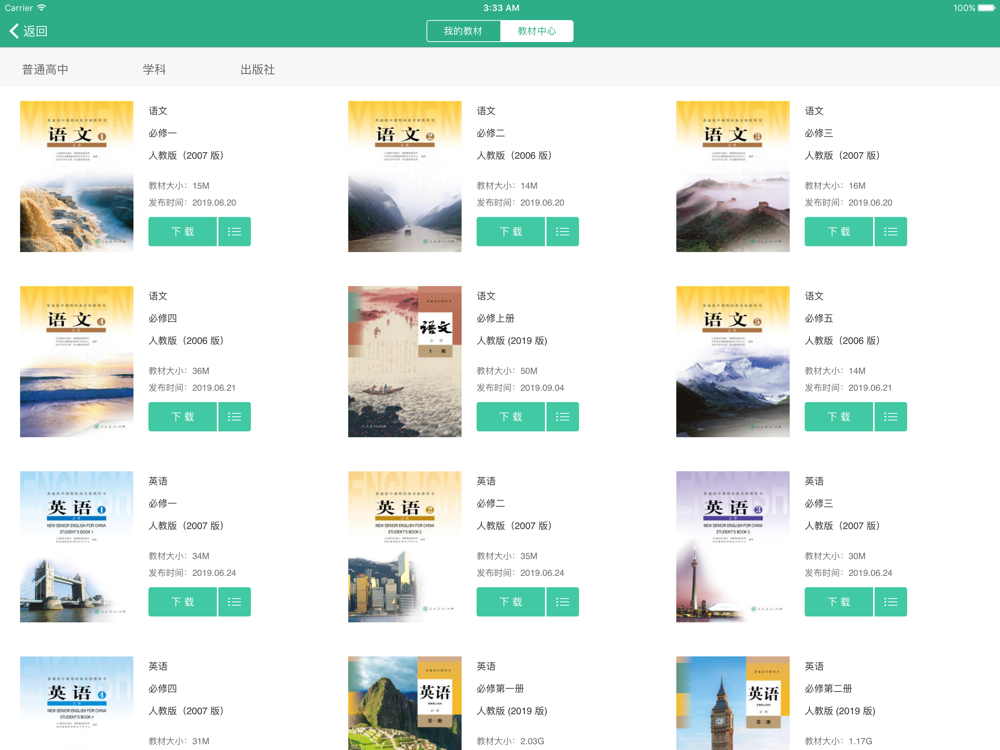
Task: Tap the 教材大小: 30M text
Action: click(x=835, y=555)
